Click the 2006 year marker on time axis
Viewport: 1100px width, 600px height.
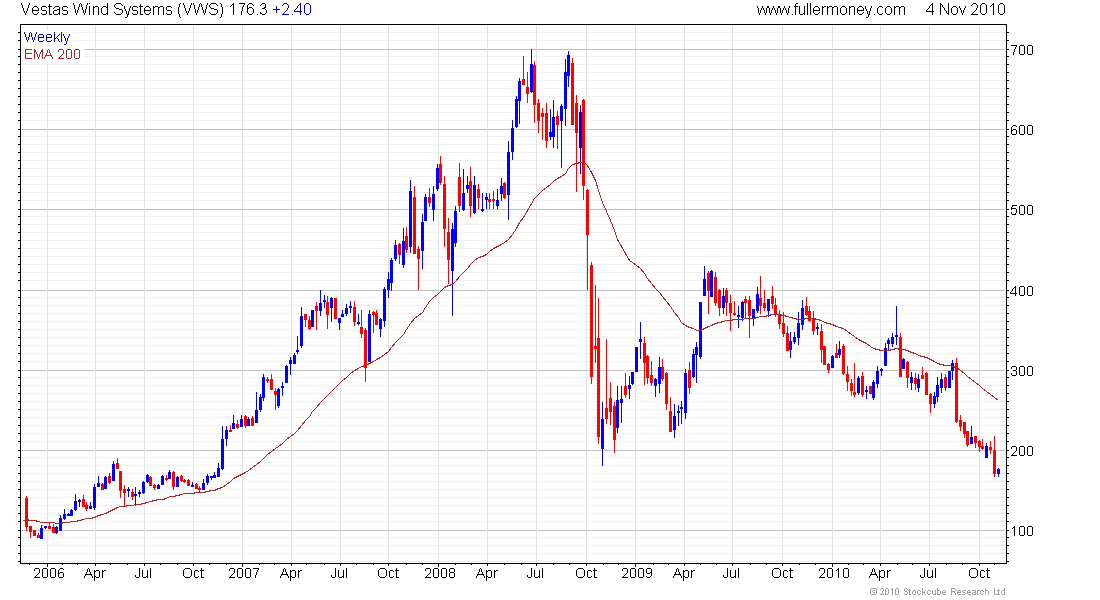(48, 573)
